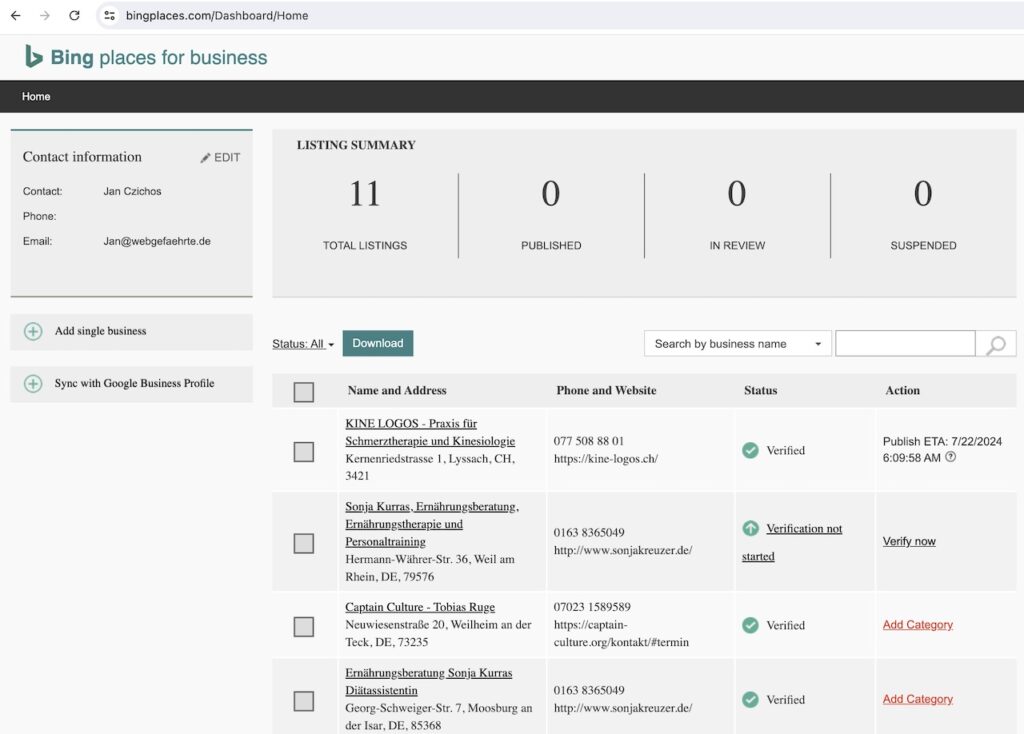Click verified checkmark icon in KINE LOGOS row

click(x=750, y=450)
